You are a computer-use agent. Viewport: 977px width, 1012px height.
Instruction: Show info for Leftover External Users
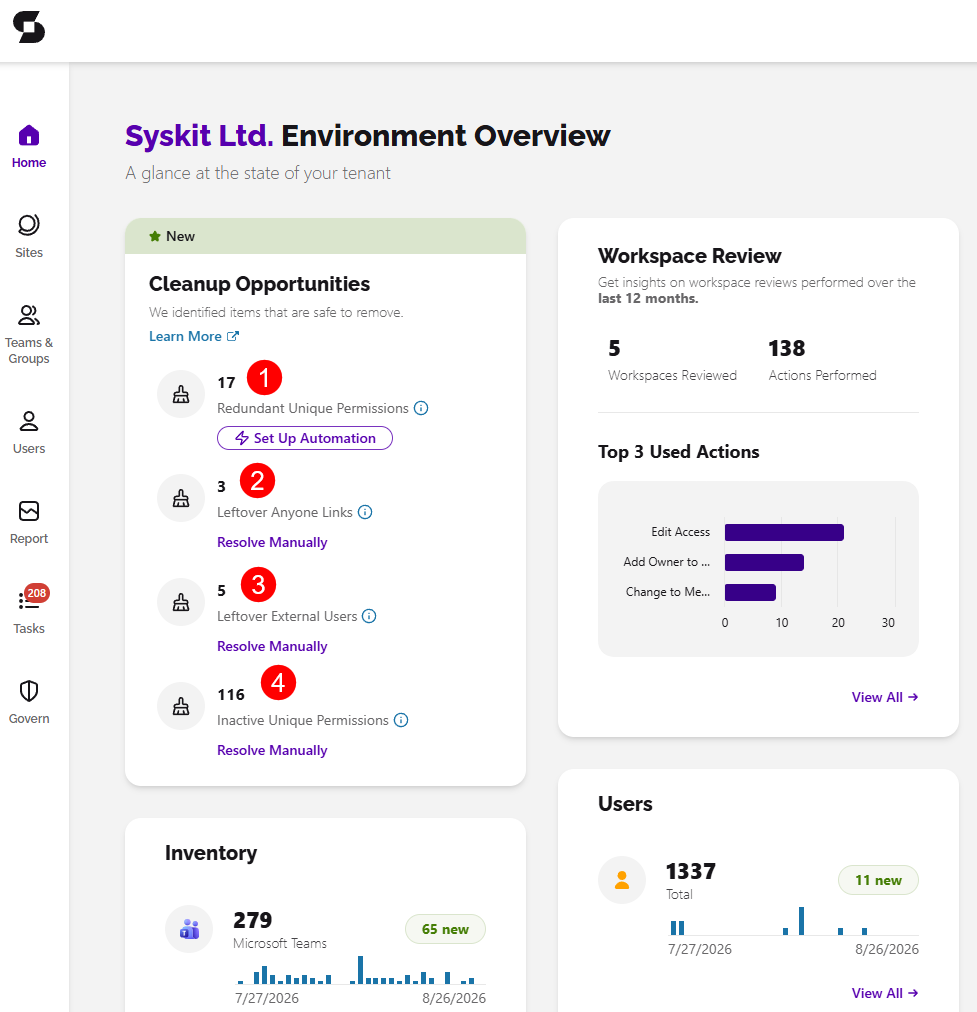[x=369, y=616]
